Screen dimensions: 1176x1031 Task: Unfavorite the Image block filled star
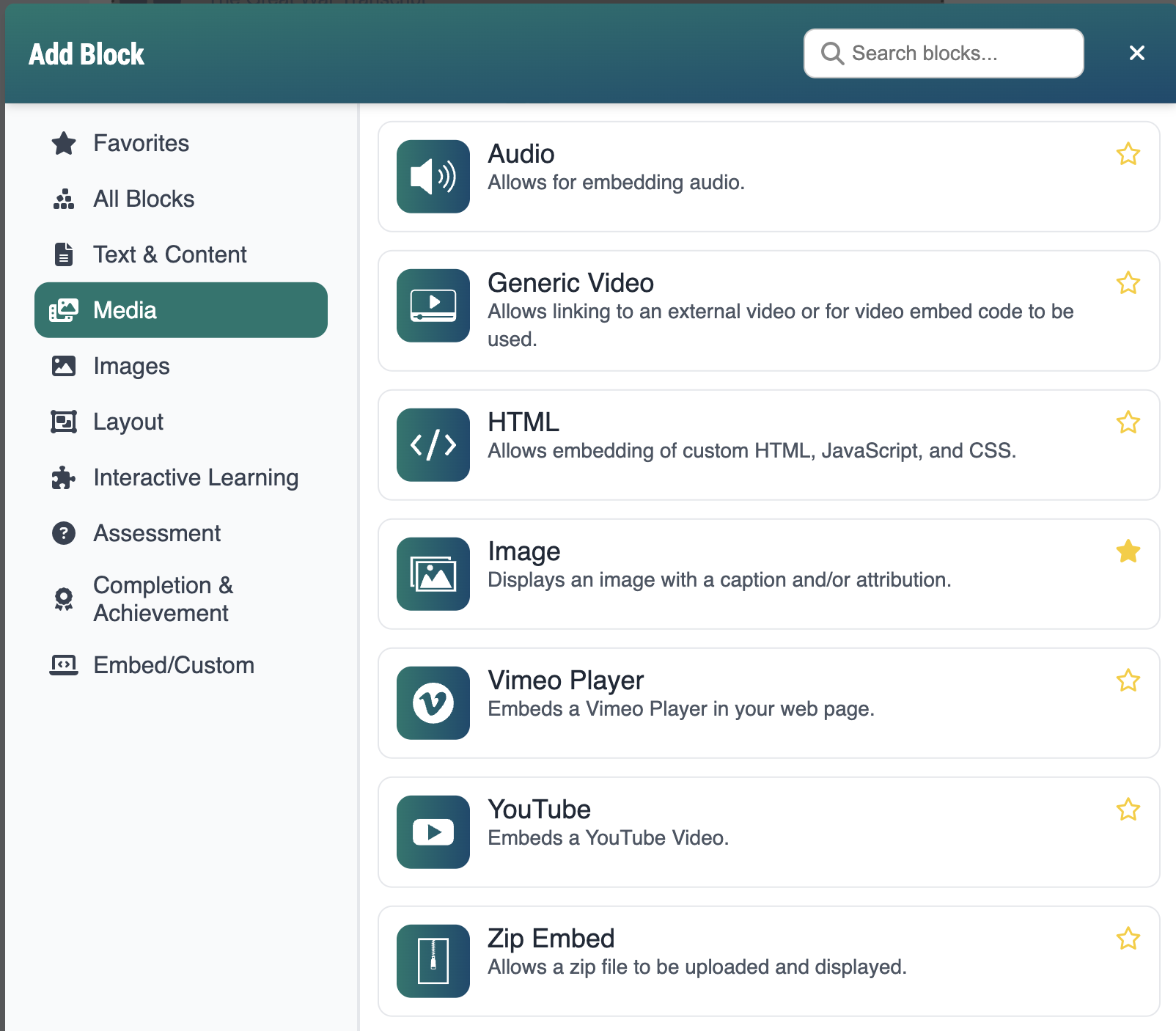click(x=1128, y=551)
